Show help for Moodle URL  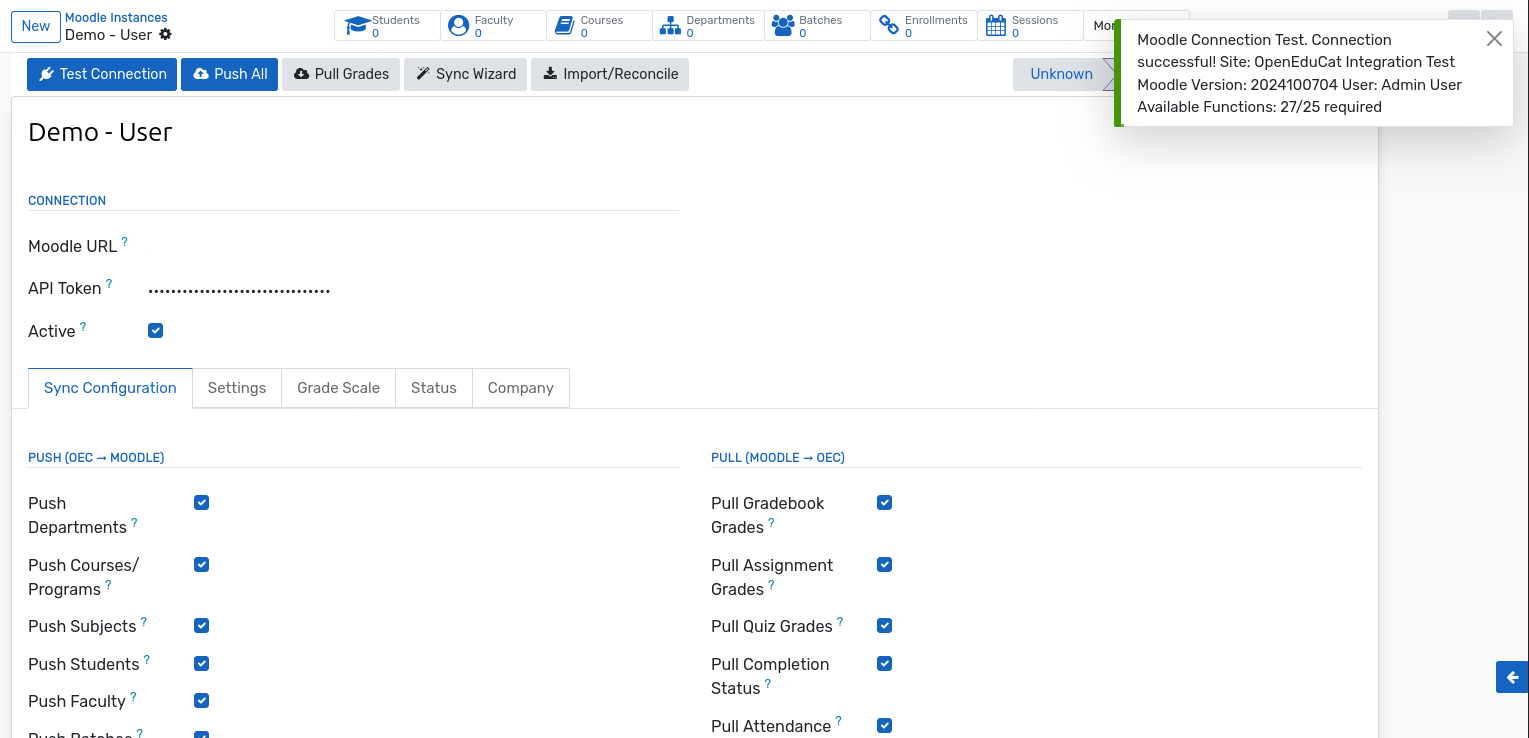[x=125, y=241]
